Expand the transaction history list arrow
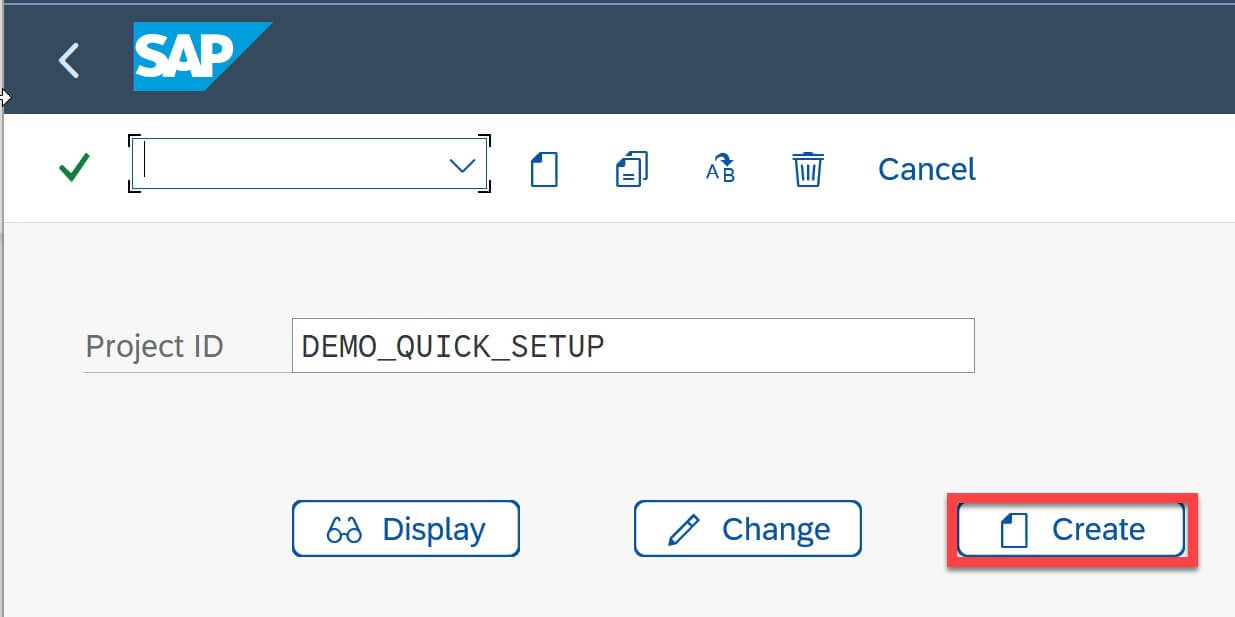The height and width of the screenshot is (617, 1235). [461, 168]
